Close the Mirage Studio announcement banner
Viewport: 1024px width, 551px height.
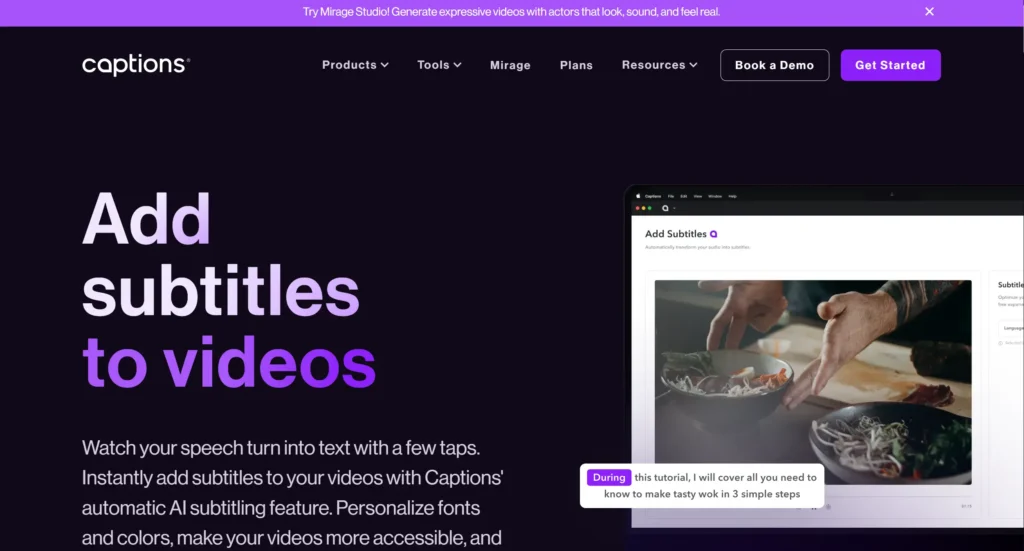coord(929,12)
